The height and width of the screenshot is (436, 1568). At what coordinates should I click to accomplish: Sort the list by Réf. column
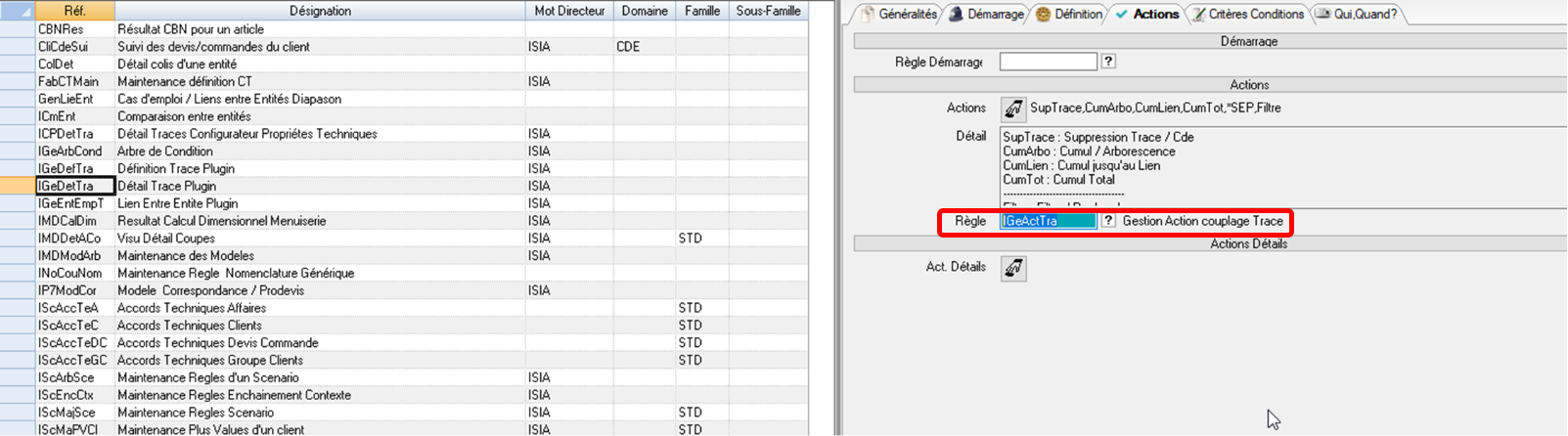point(74,11)
